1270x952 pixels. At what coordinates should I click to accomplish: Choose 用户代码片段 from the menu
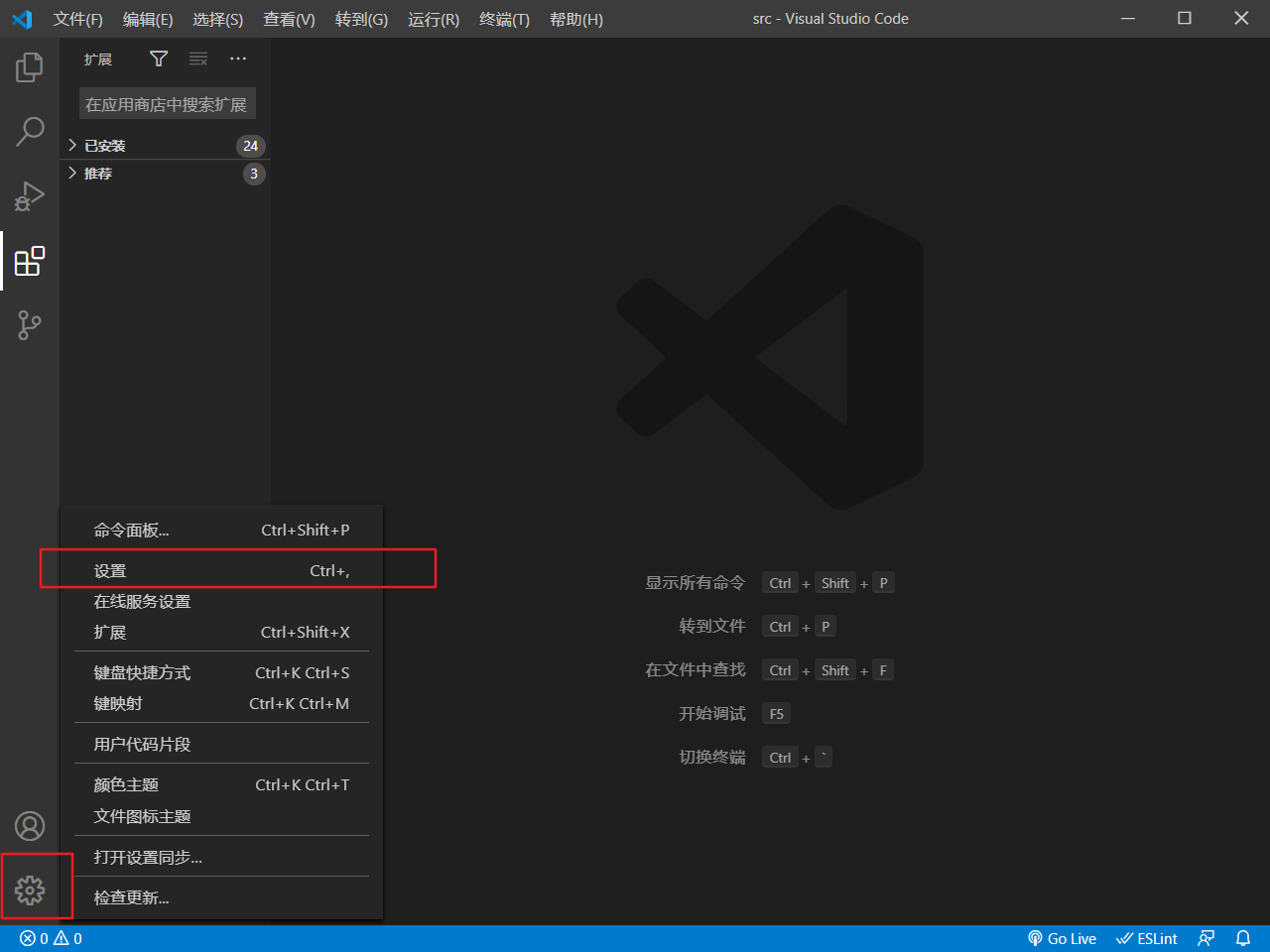click(x=222, y=745)
